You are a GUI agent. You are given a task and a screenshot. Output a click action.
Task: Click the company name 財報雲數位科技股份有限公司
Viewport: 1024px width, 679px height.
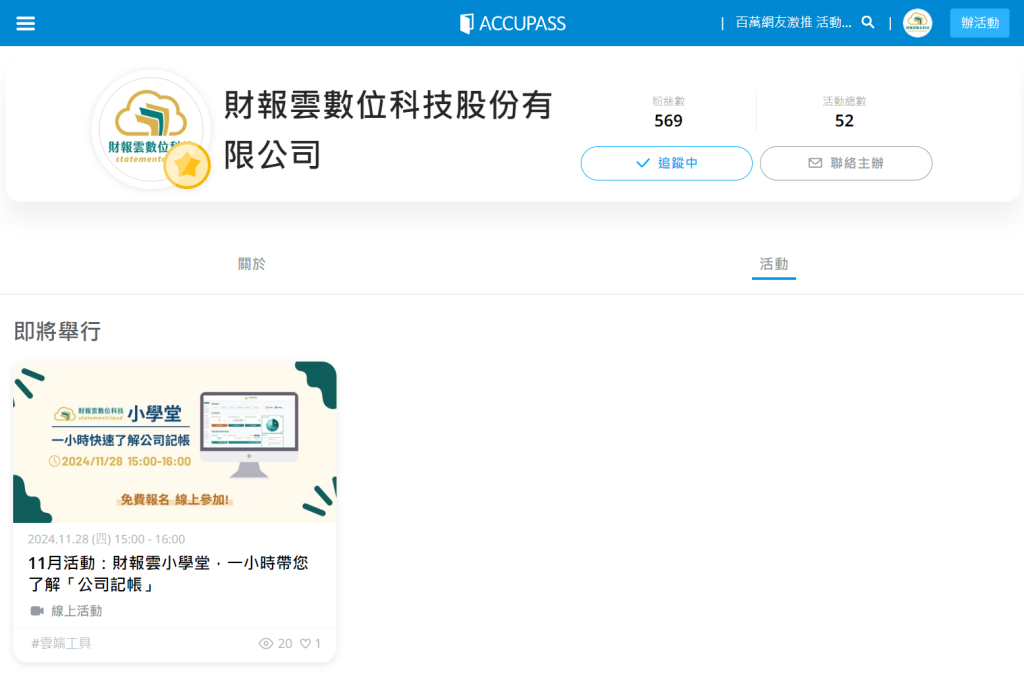click(389, 129)
